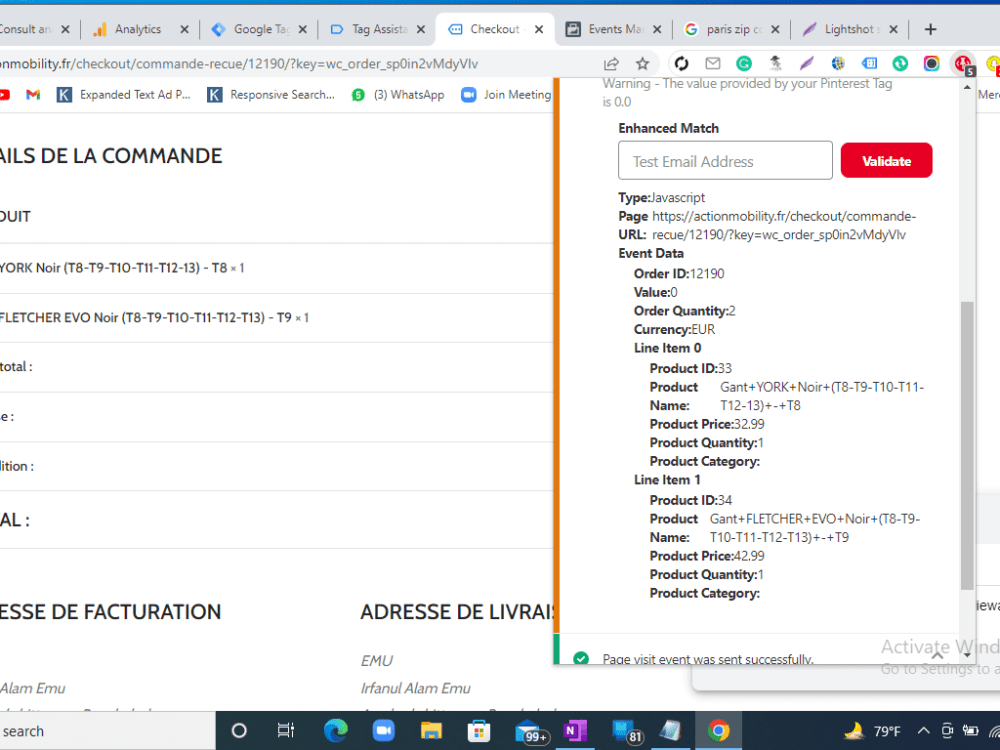Click the Order ID:12190 entry

(x=679, y=274)
